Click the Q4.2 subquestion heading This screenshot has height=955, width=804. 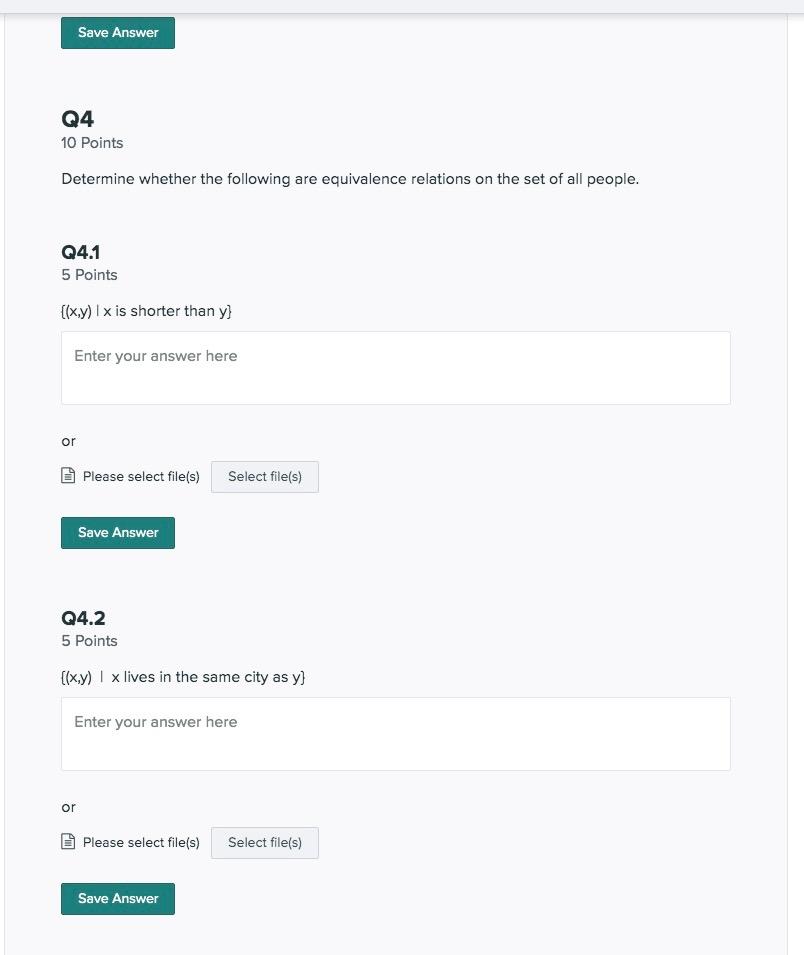pos(83,618)
